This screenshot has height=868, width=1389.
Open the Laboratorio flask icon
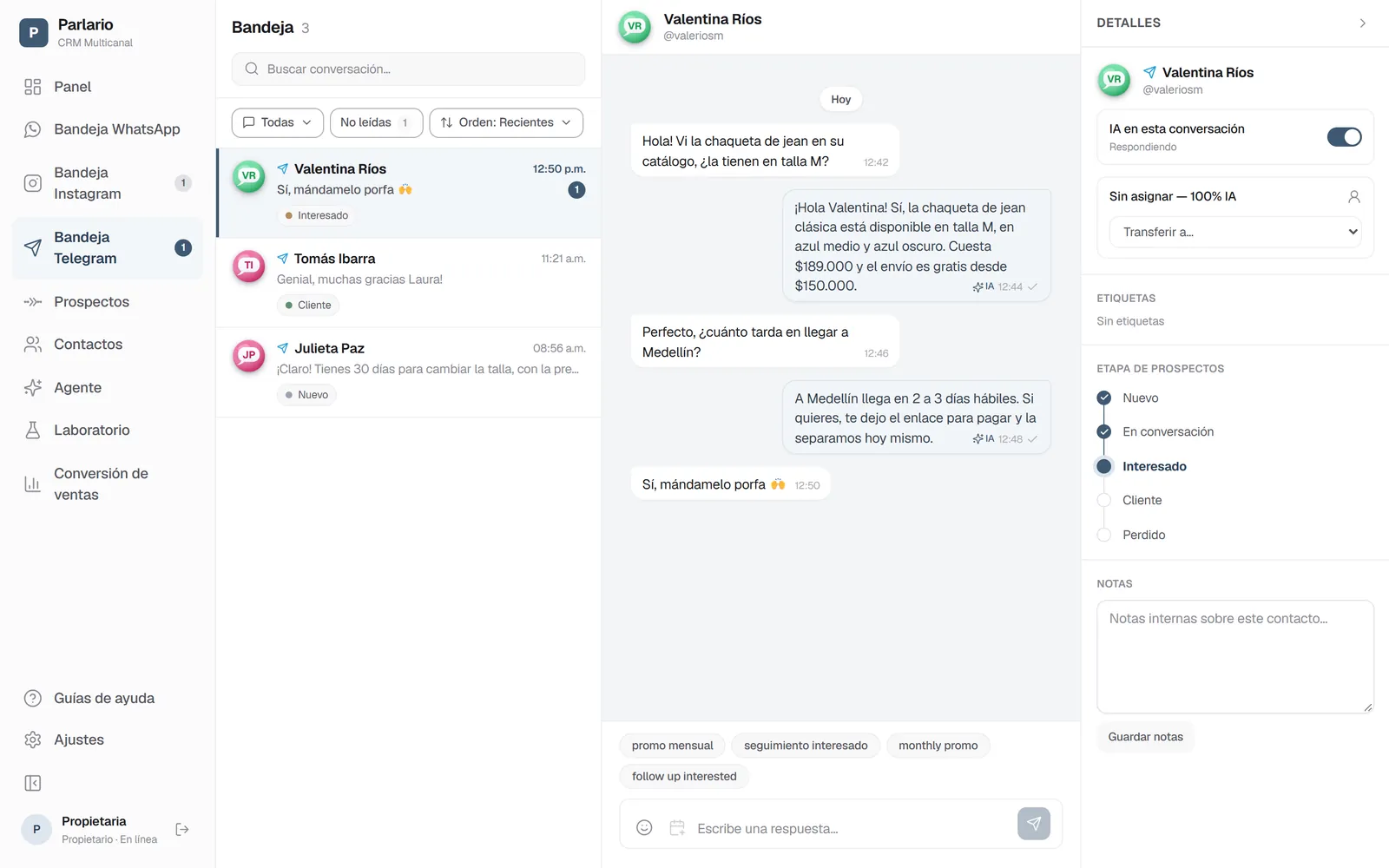point(33,431)
